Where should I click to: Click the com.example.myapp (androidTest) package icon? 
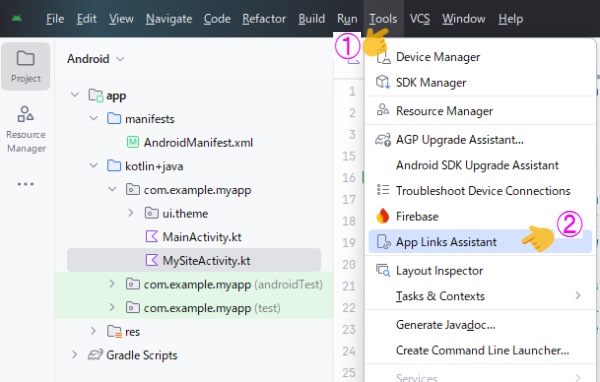[133, 284]
